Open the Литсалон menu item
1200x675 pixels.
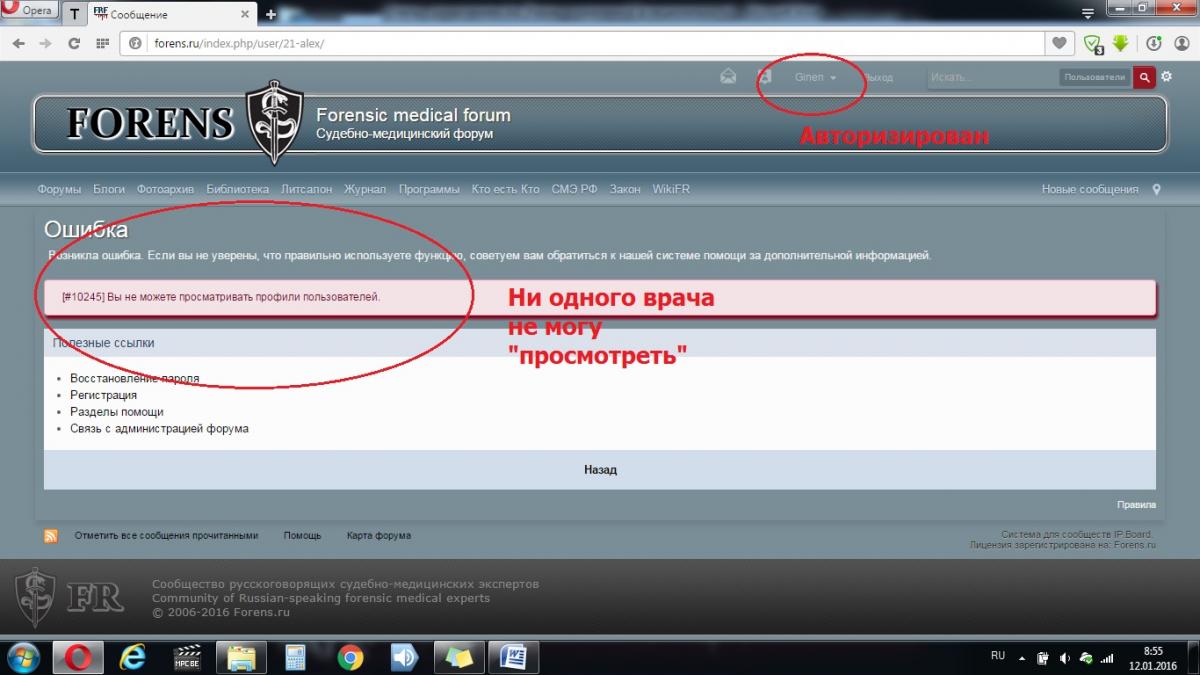click(306, 189)
